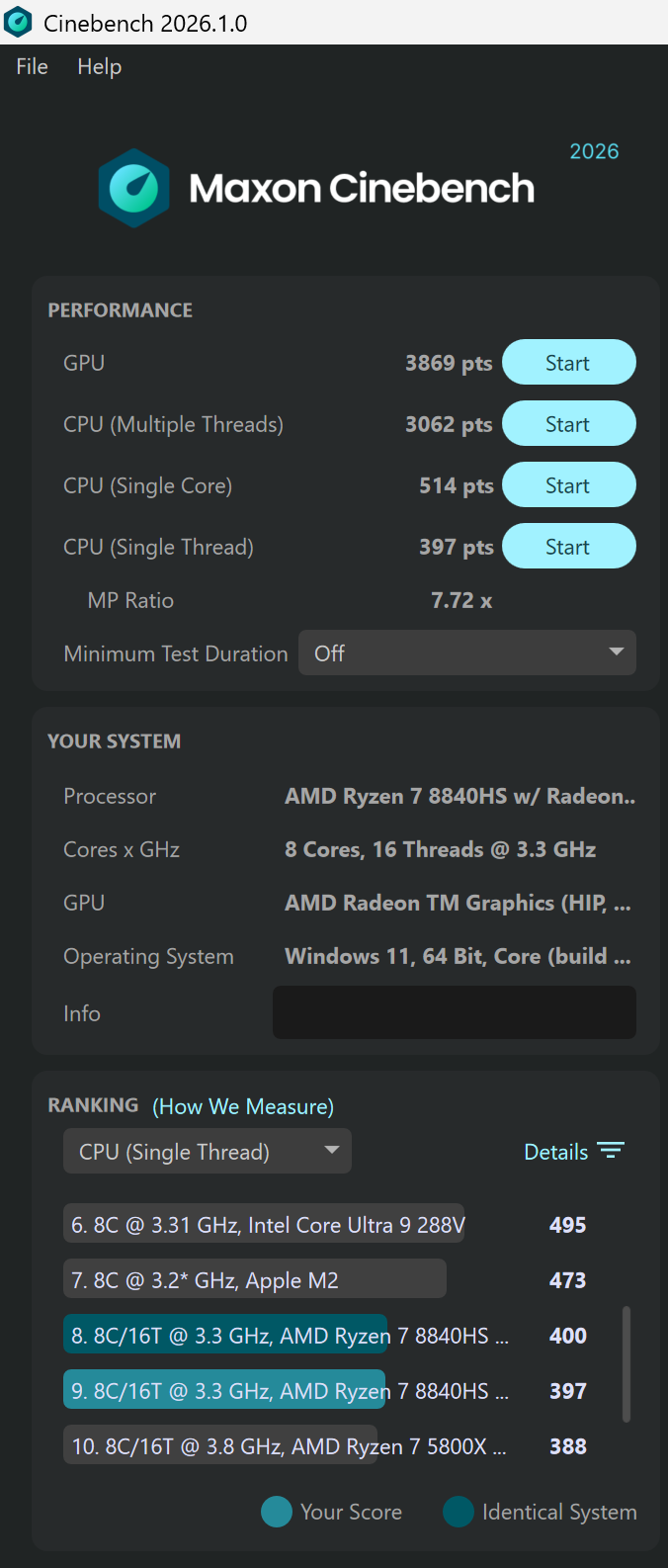Open the How We Measure link
This screenshot has height=1568, width=668.
pos(243,1106)
